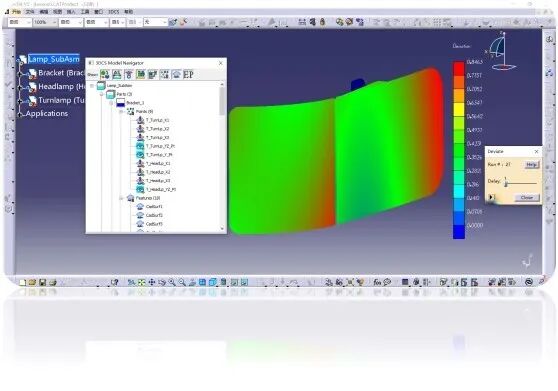Click the Help button in Deviate dialog
The height and width of the screenshot is (391, 558).
pyautogui.click(x=532, y=165)
